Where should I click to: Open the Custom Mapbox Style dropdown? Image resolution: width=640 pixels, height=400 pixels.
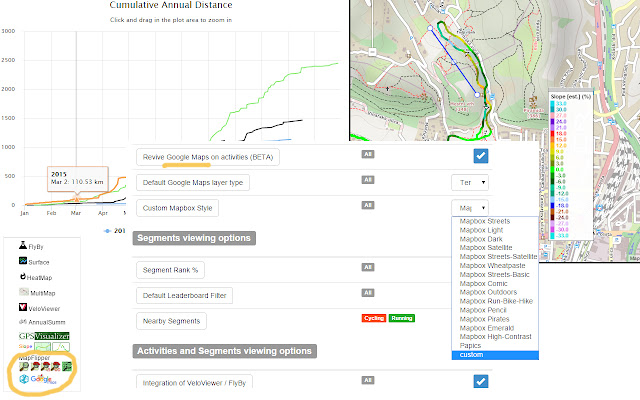(x=471, y=208)
